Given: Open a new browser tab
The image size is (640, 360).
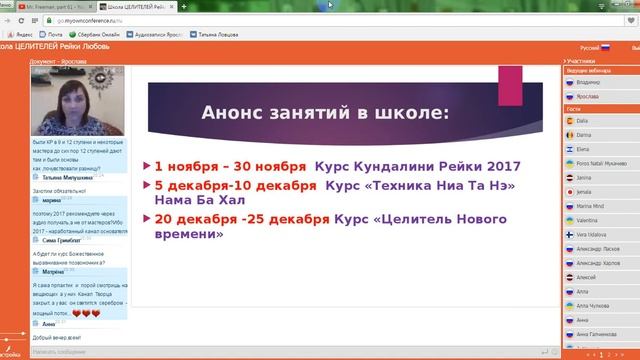Looking at the screenshot, I should pos(184,7).
